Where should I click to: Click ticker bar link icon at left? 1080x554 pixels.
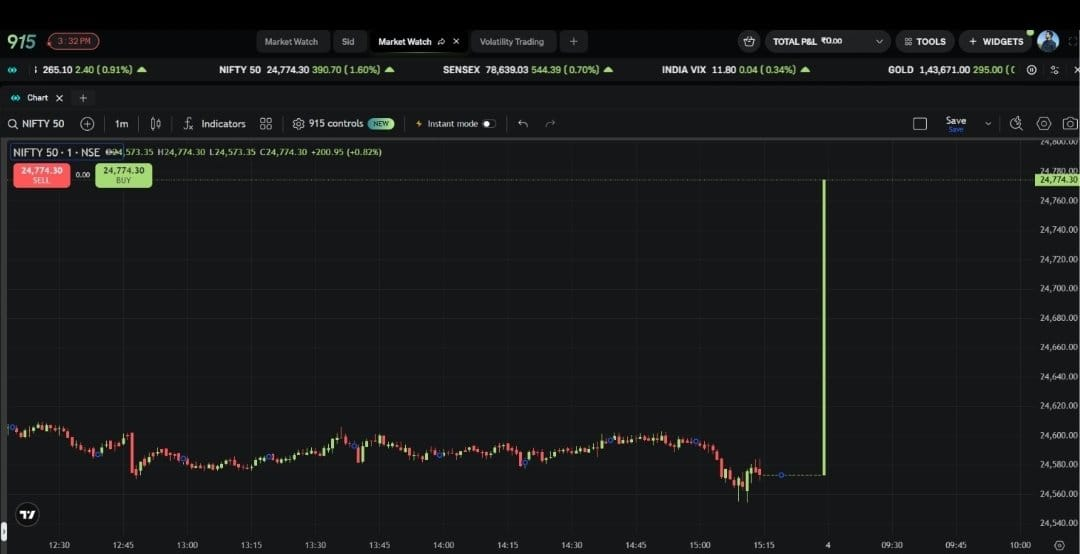(12, 70)
